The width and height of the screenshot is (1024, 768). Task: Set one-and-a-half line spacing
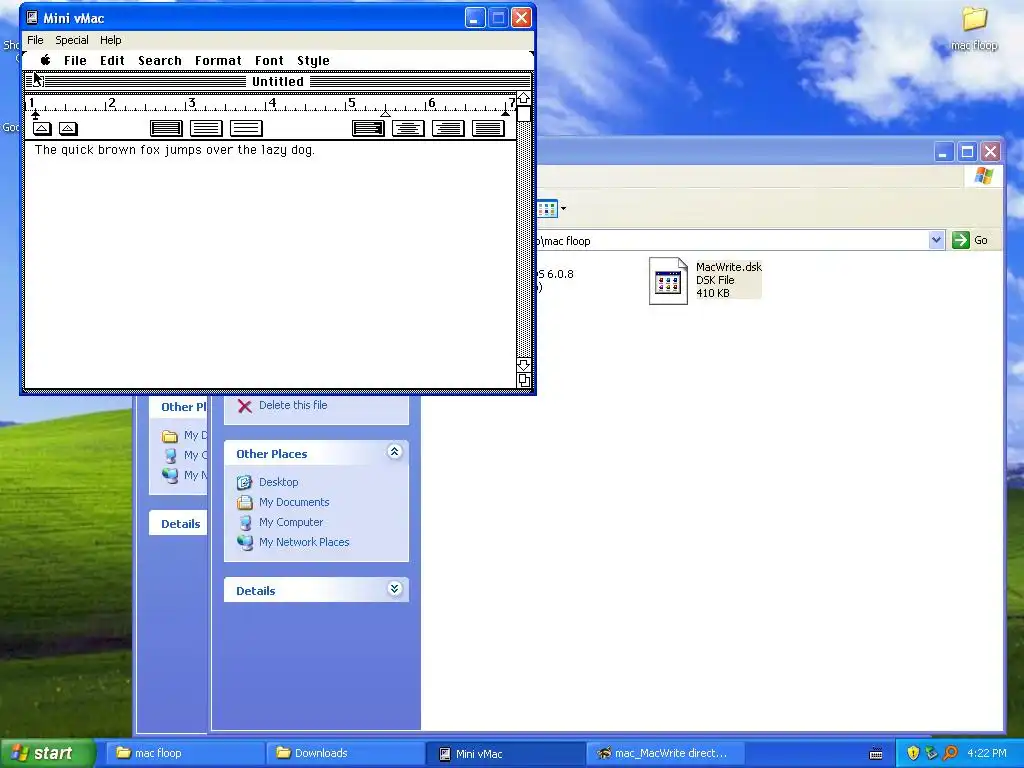coord(206,128)
